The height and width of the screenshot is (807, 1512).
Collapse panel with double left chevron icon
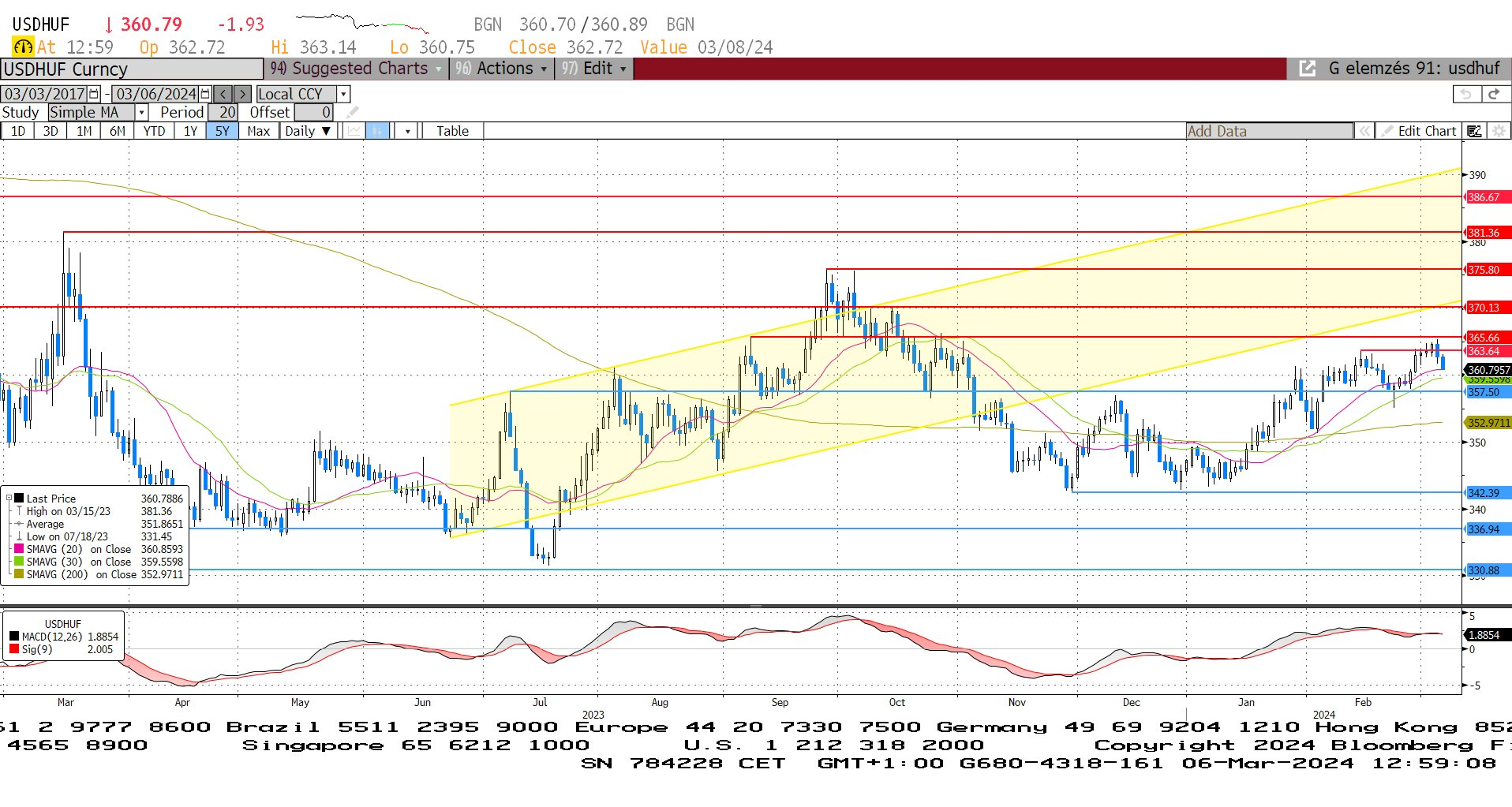[x=1364, y=131]
